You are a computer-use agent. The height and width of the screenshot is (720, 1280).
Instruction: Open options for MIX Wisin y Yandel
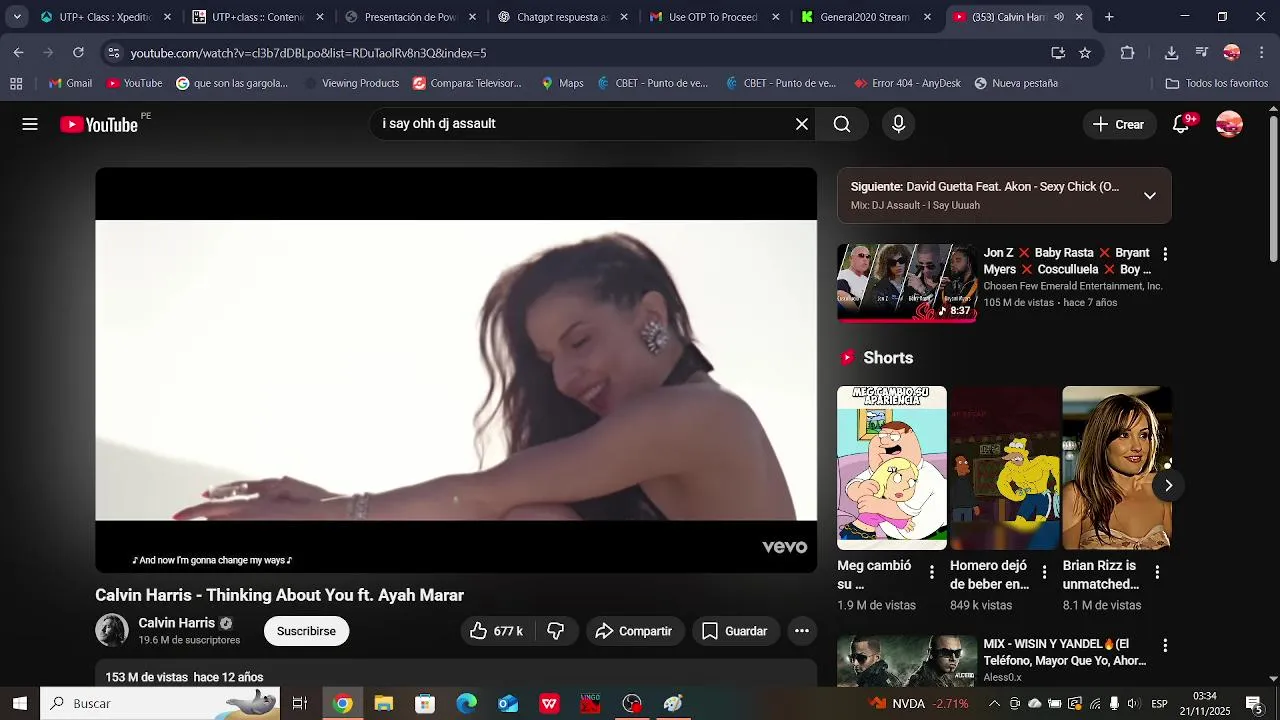(1164, 646)
